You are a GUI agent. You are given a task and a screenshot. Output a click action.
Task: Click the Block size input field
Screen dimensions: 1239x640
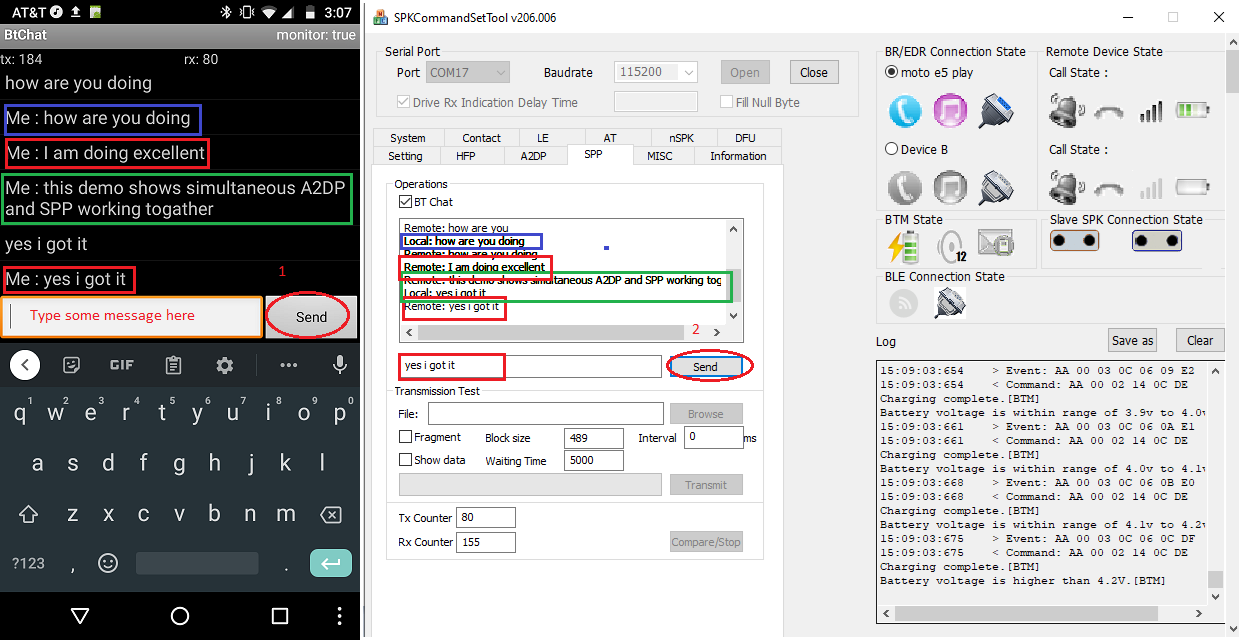click(x=594, y=438)
